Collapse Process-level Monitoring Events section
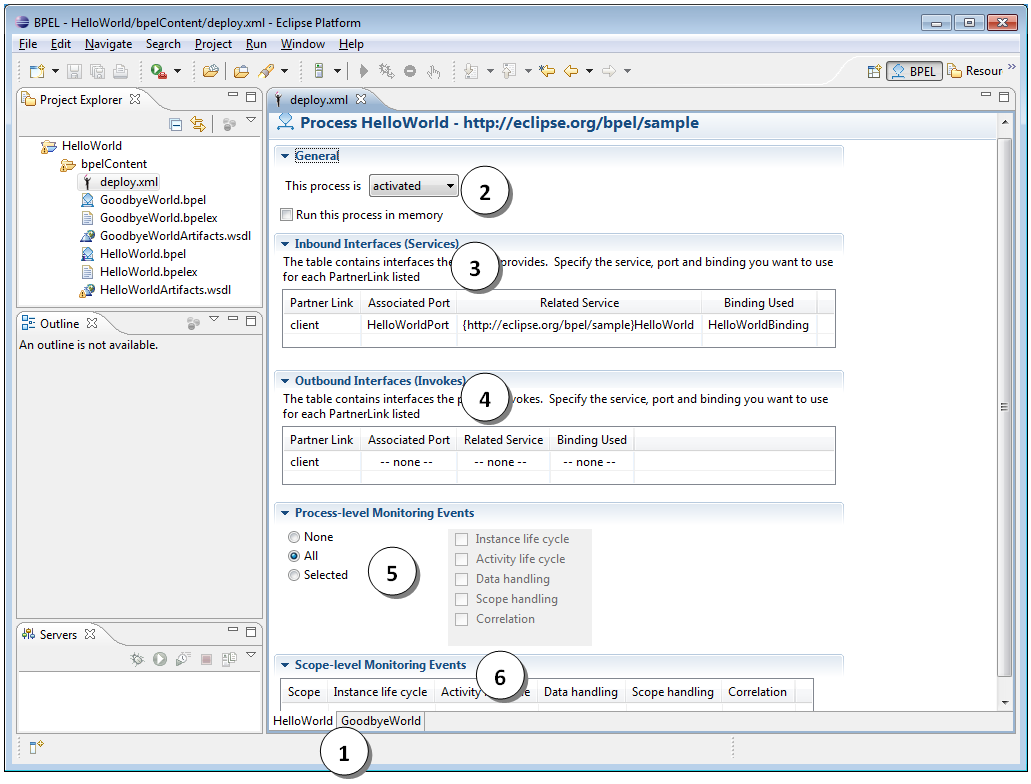The image size is (1031, 784). (285, 513)
